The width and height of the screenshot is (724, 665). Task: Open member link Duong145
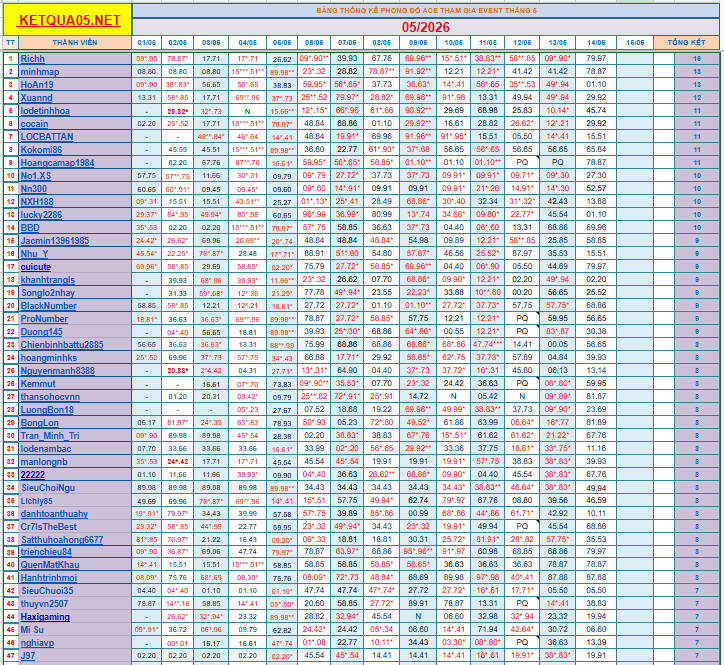42,332
